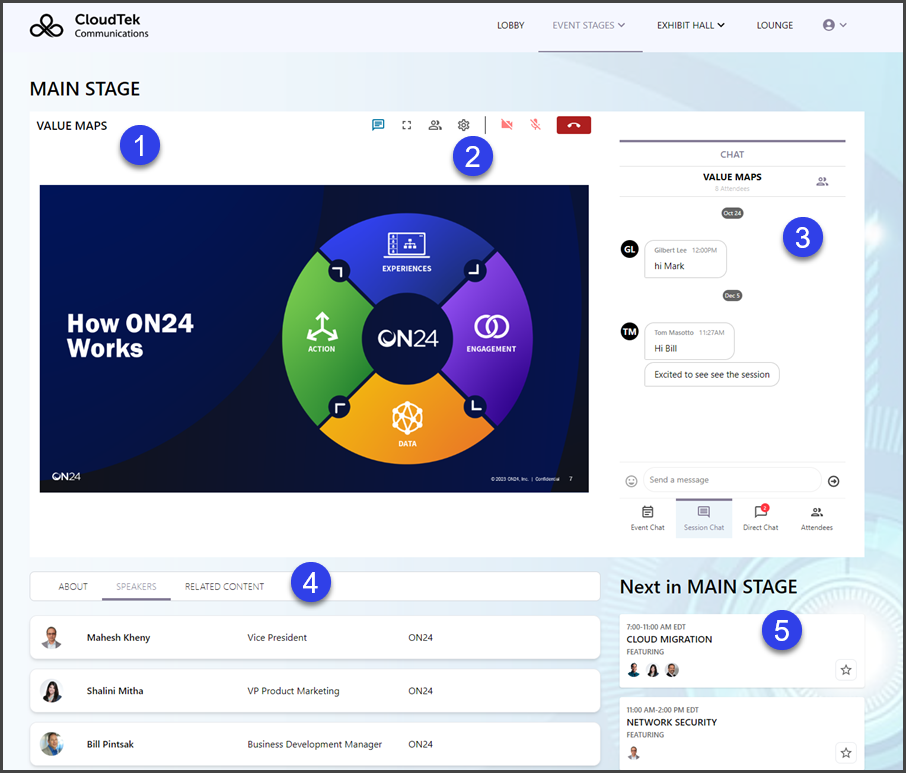Expand the EXHIBIT HALL dropdown
Screen dimensions: 906x773
click(x=690, y=25)
